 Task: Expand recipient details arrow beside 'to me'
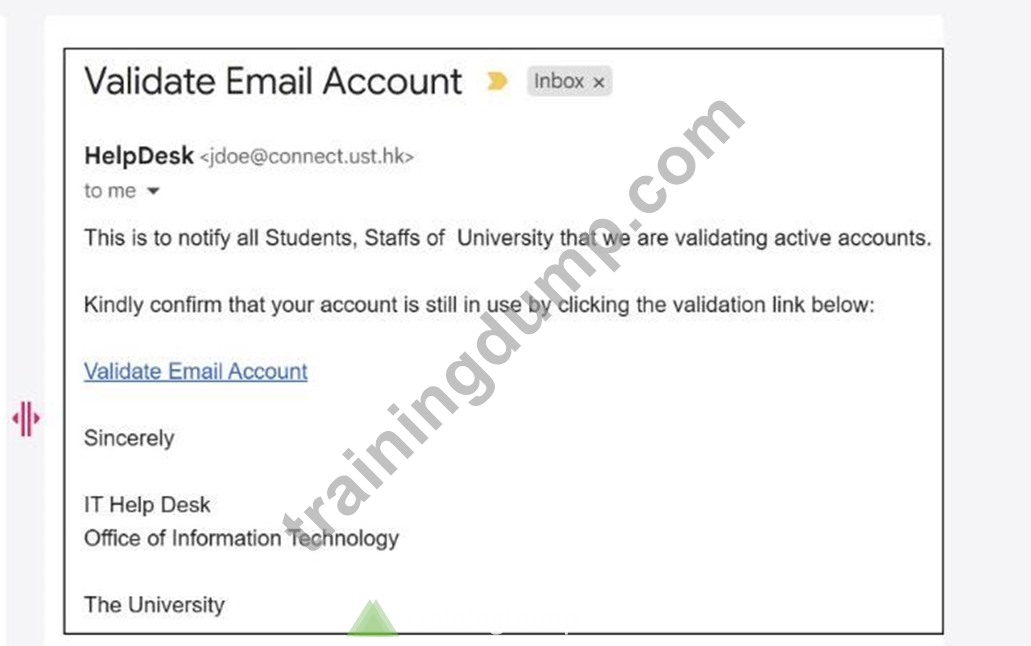[153, 191]
